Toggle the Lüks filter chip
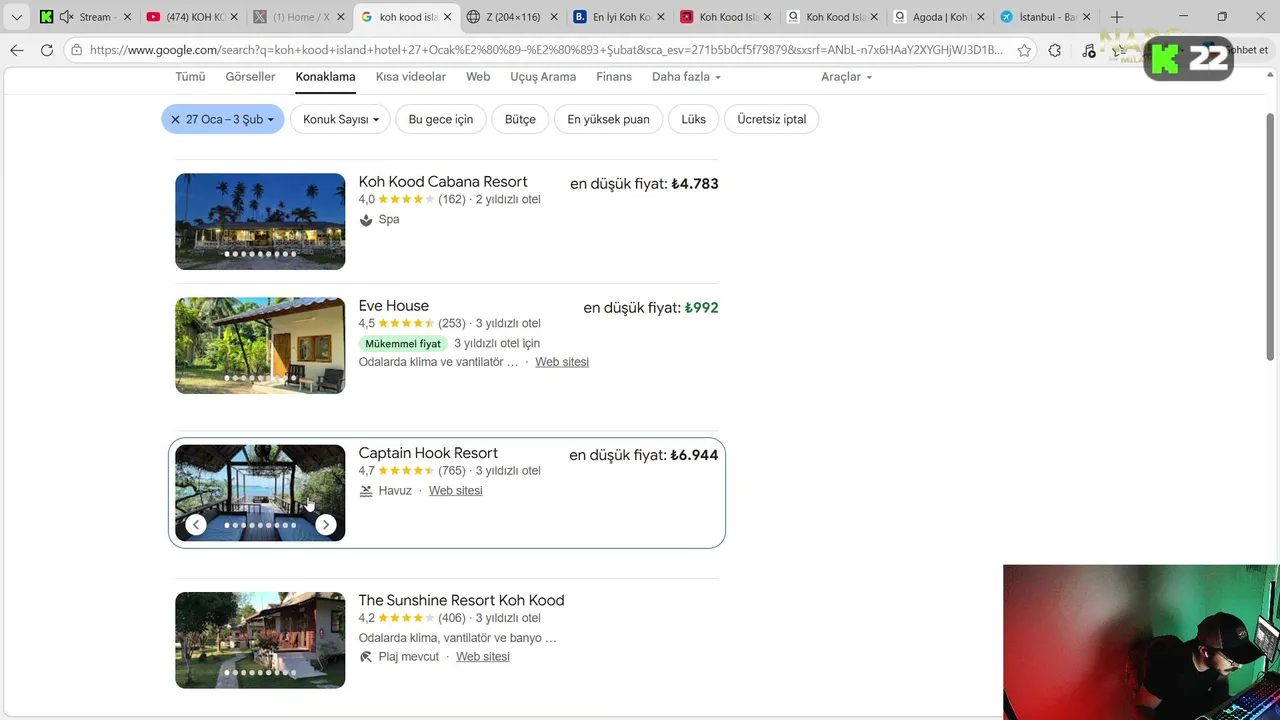The image size is (1280, 720). click(693, 119)
